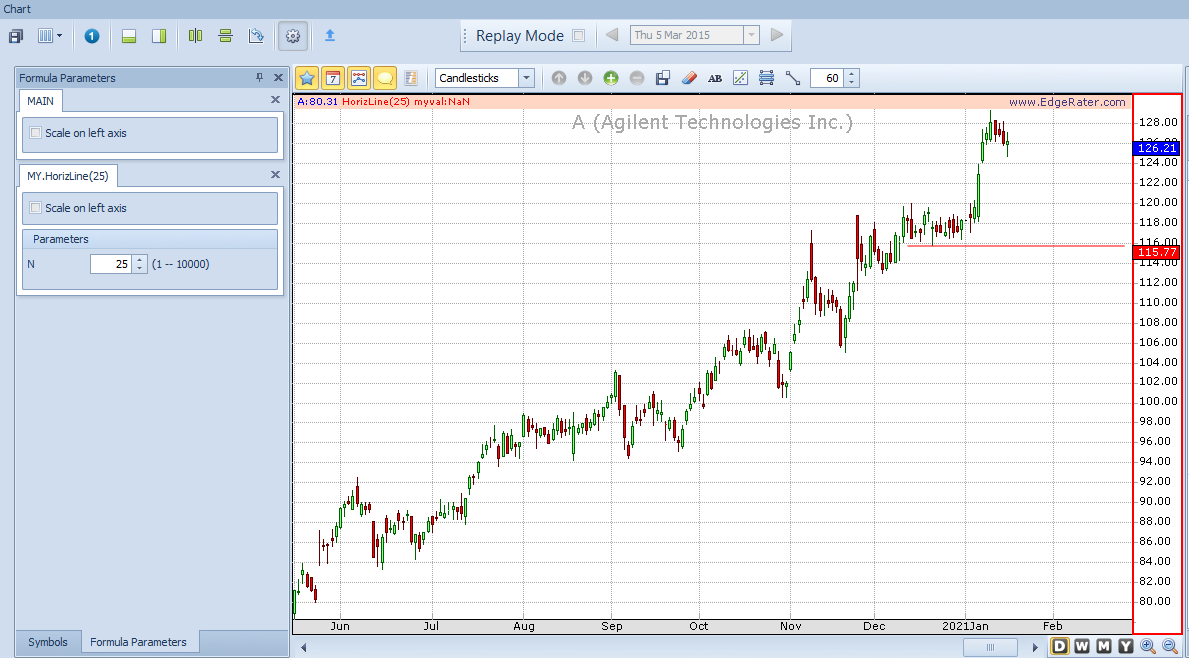Enable Replay Mode checkbox
The height and width of the screenshot is (658, 1189).
point(579,36)
